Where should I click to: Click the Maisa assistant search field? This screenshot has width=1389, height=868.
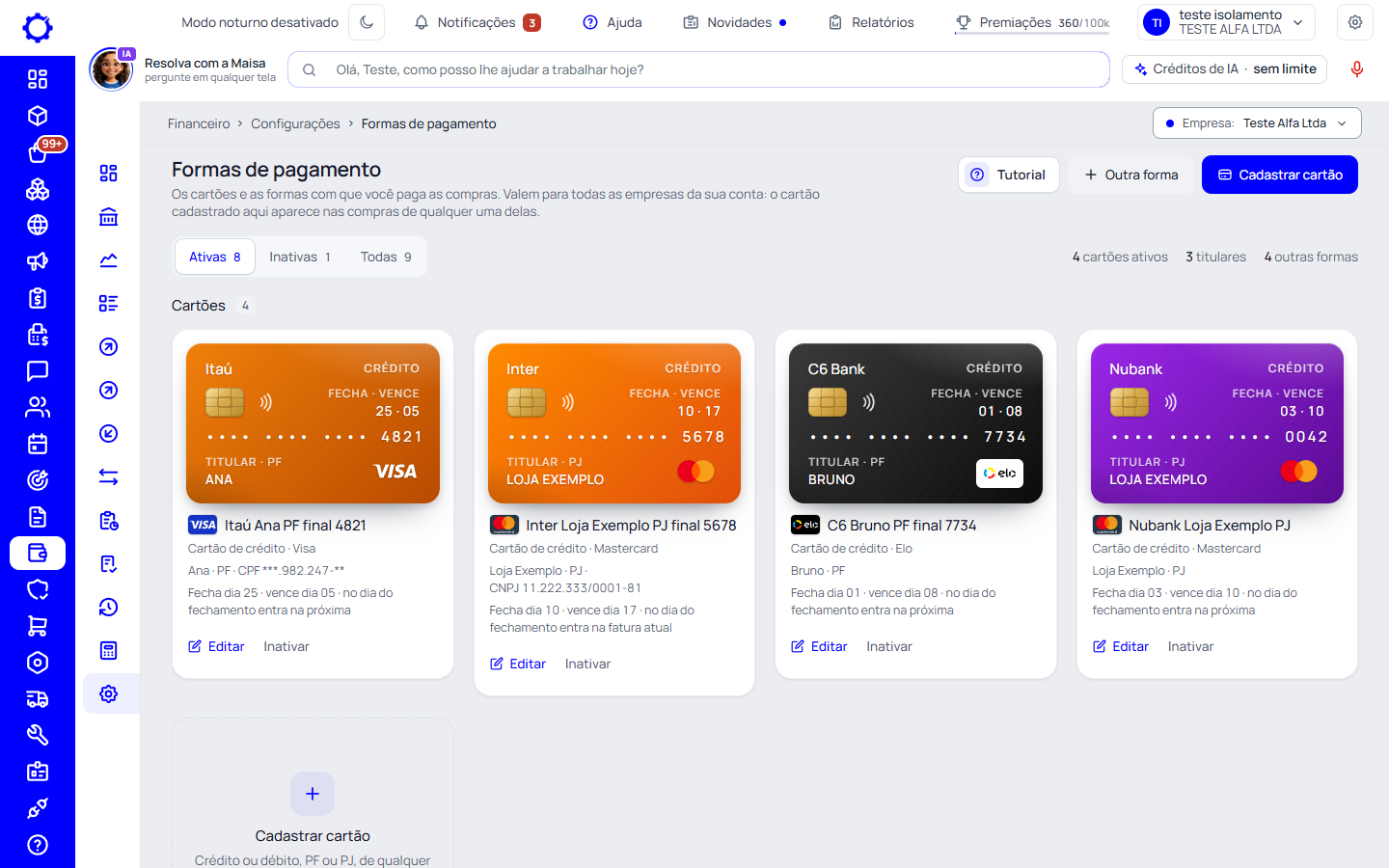coord(698,69)
